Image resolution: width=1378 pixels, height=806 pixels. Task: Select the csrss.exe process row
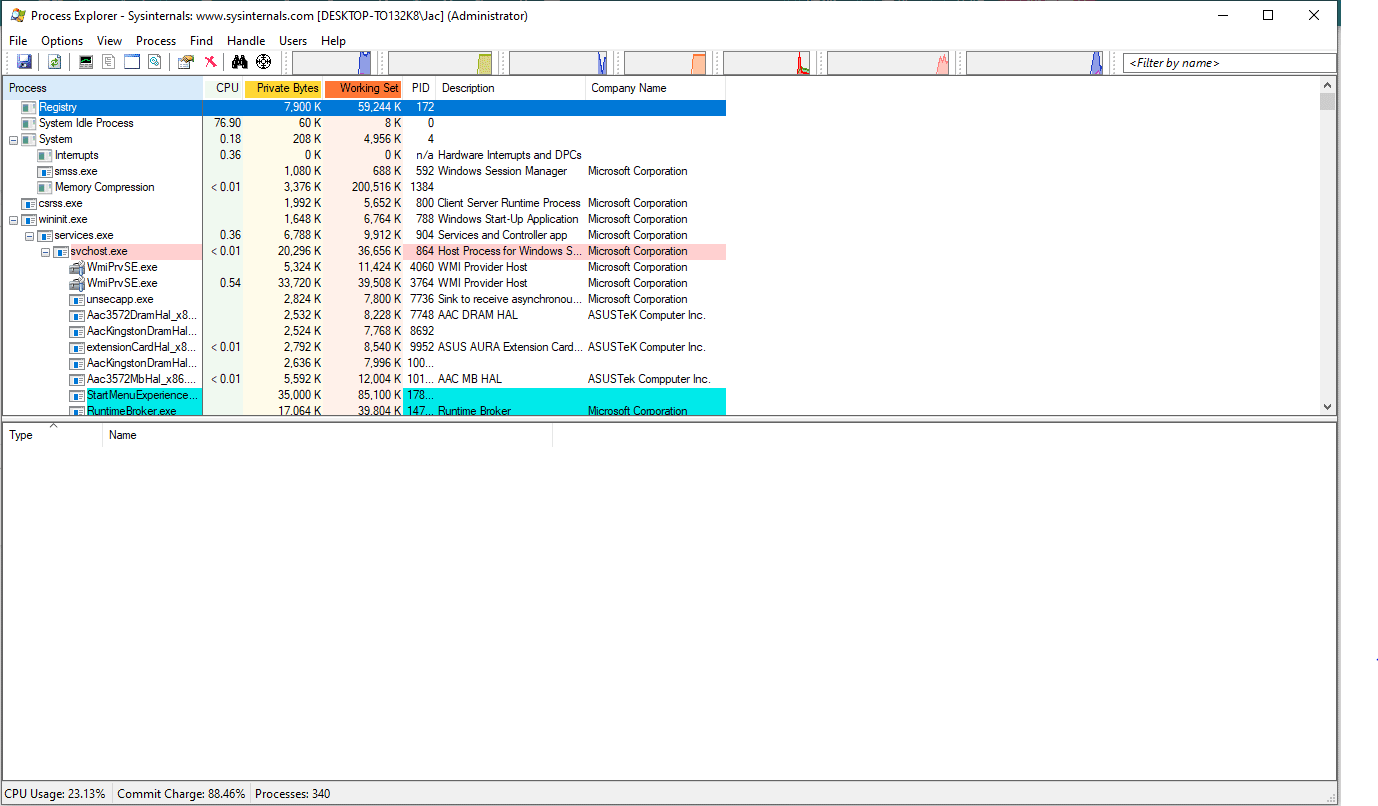click(364, 203)
